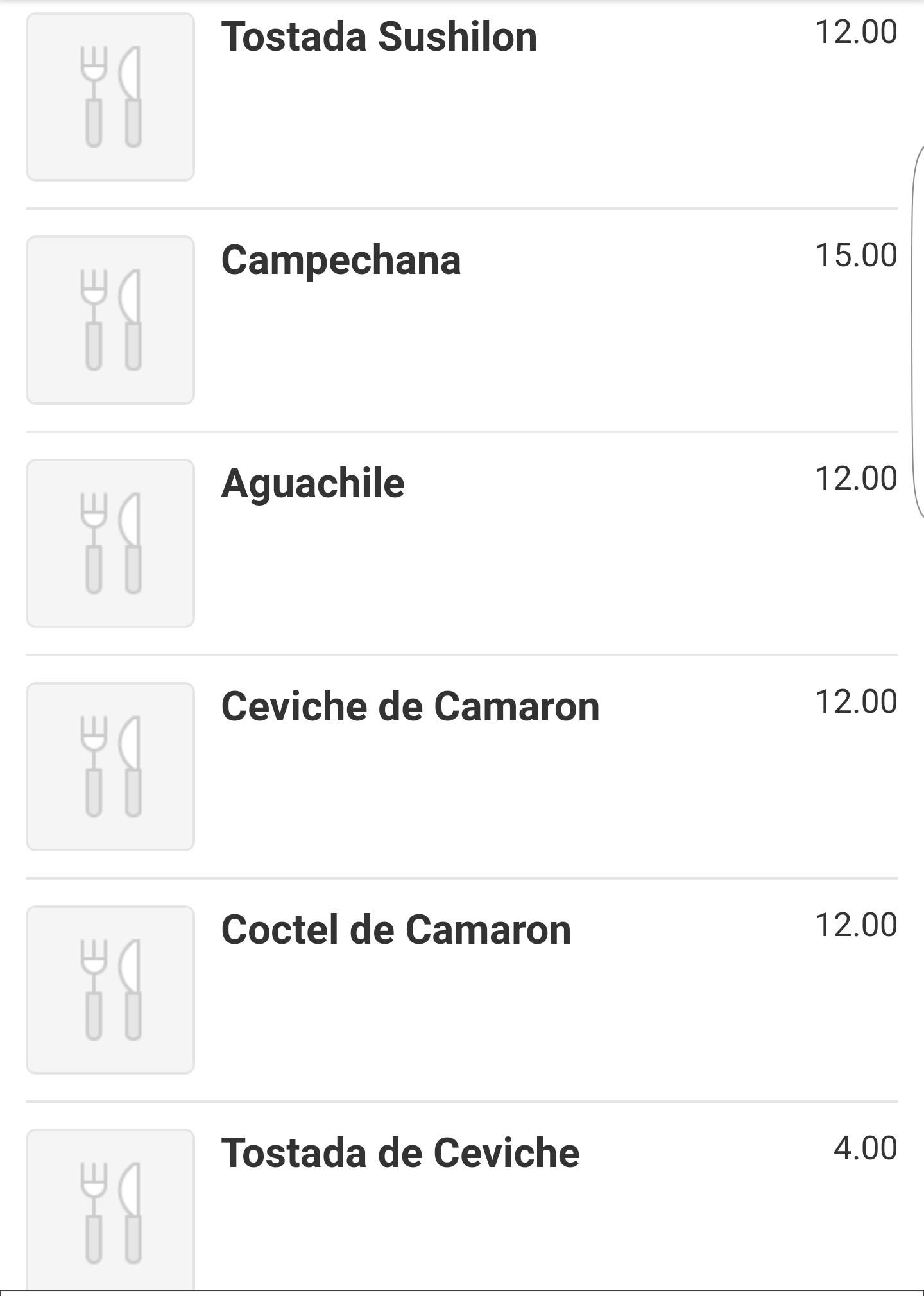Click the scrollbar handle on the right edge

click(x=918, y=330)
